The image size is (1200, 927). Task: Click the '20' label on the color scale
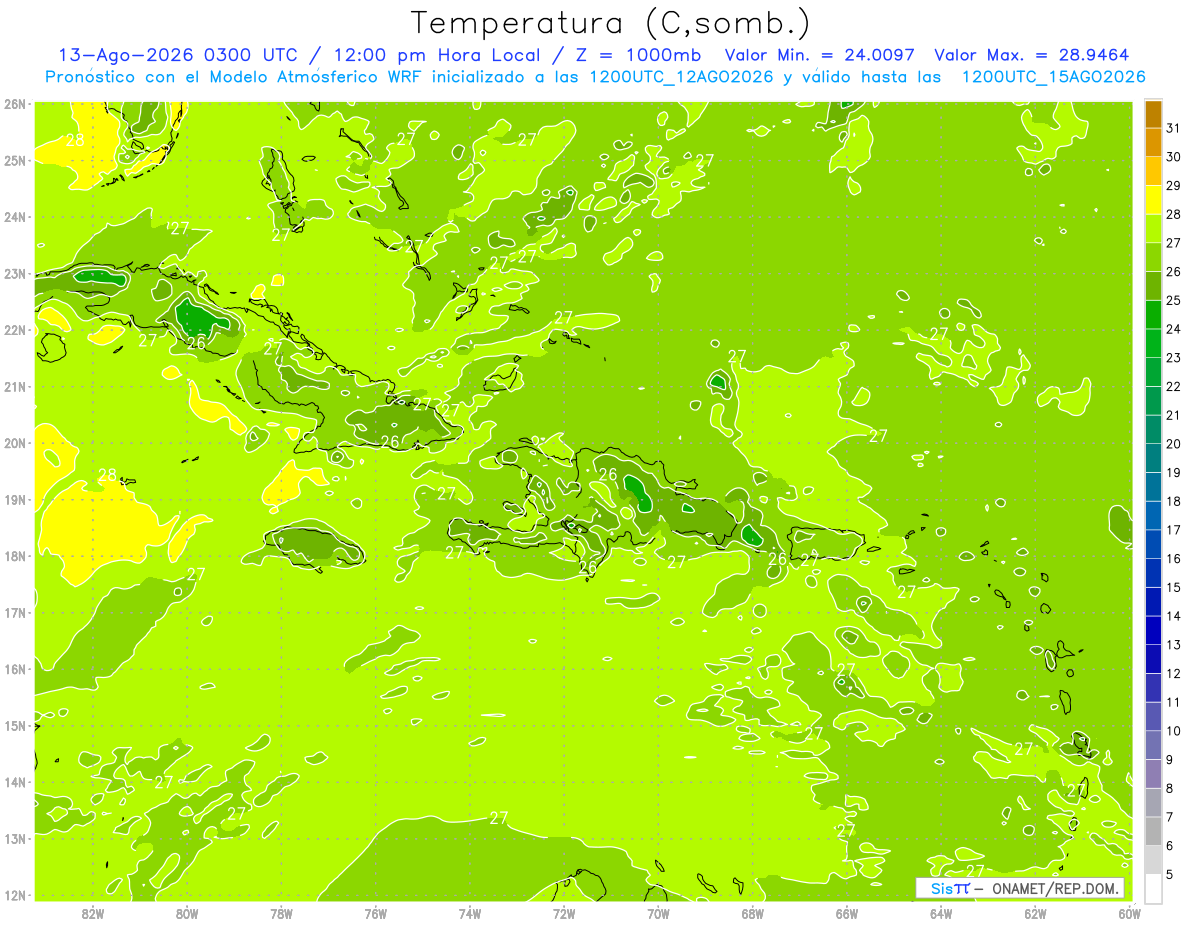[1174, 444]
